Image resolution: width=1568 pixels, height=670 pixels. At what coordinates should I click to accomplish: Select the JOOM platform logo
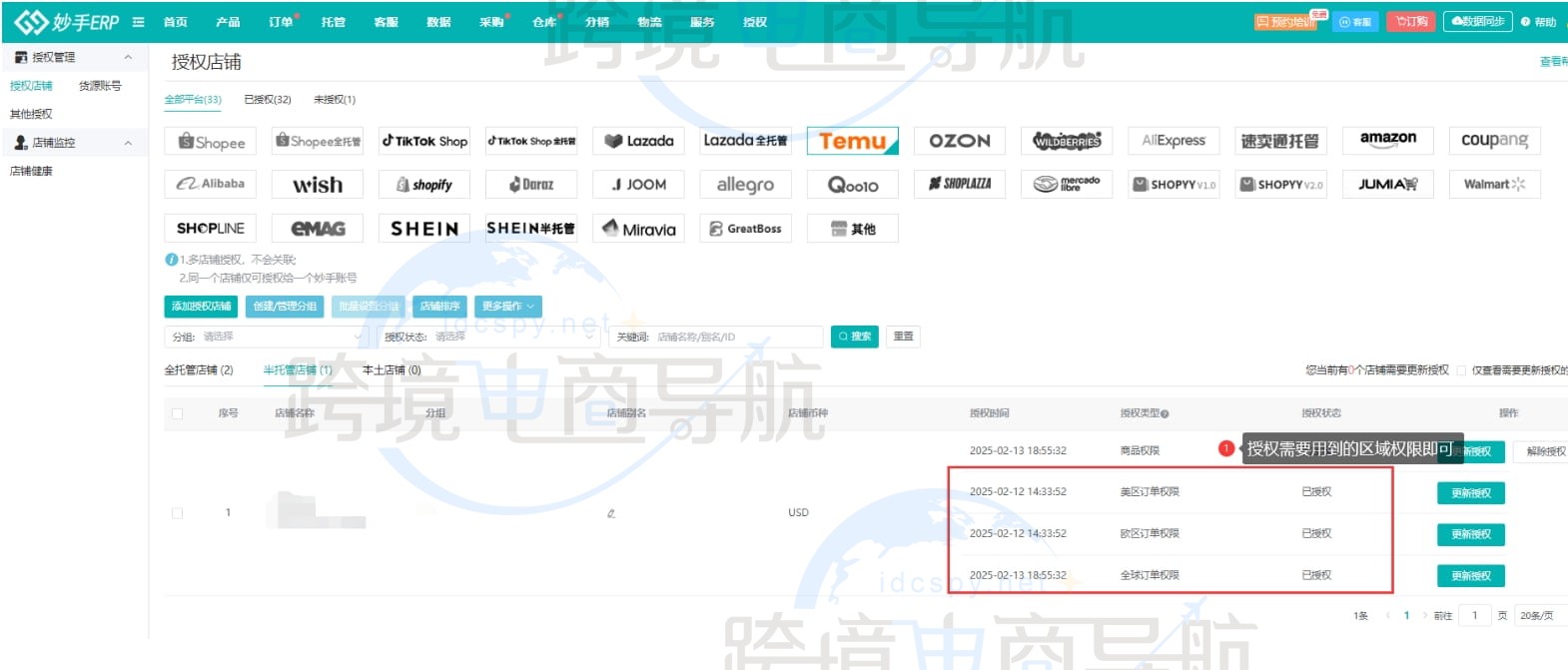pyautogui.click(x=638, y=185)
